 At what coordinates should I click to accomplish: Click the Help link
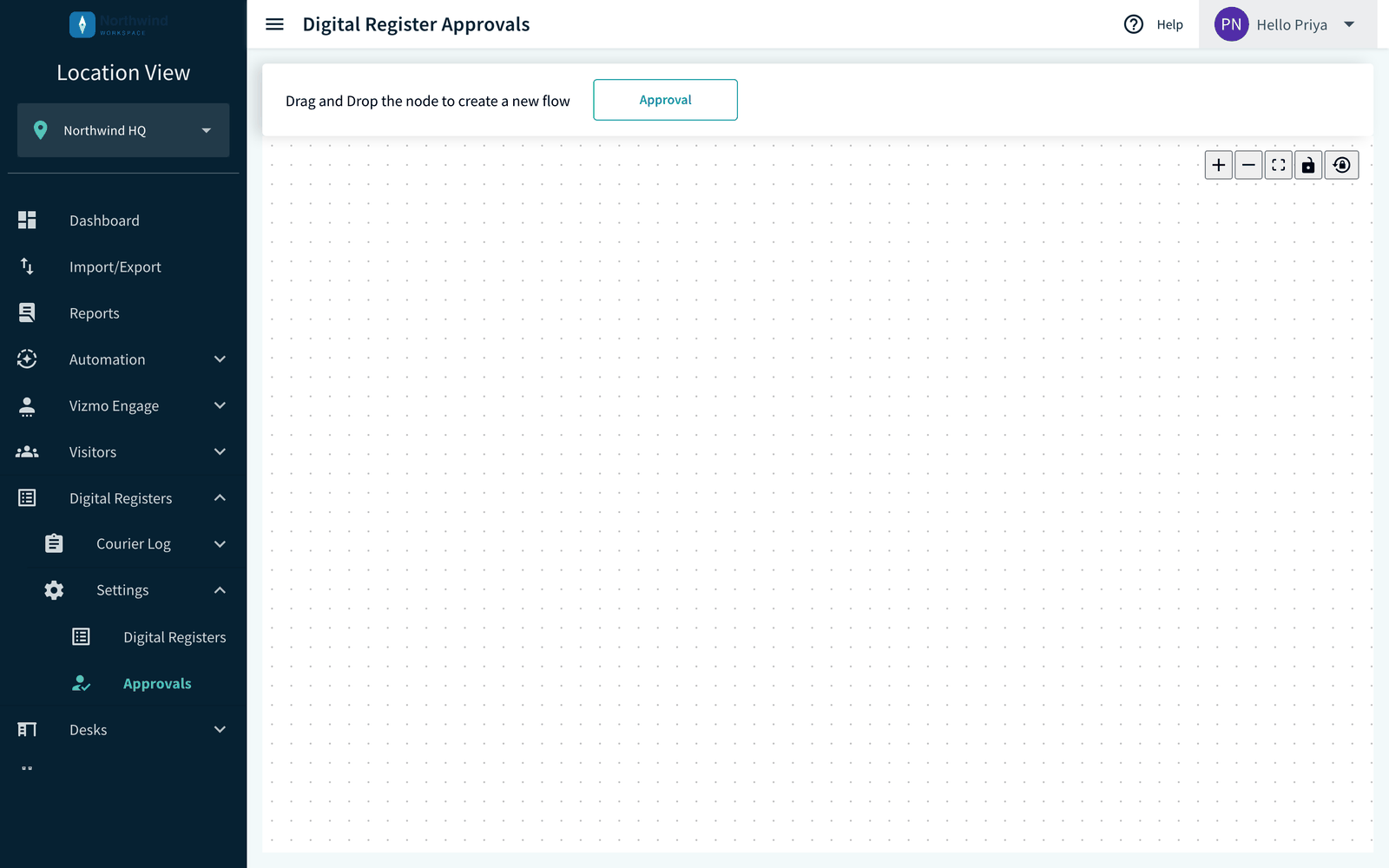1169,24
